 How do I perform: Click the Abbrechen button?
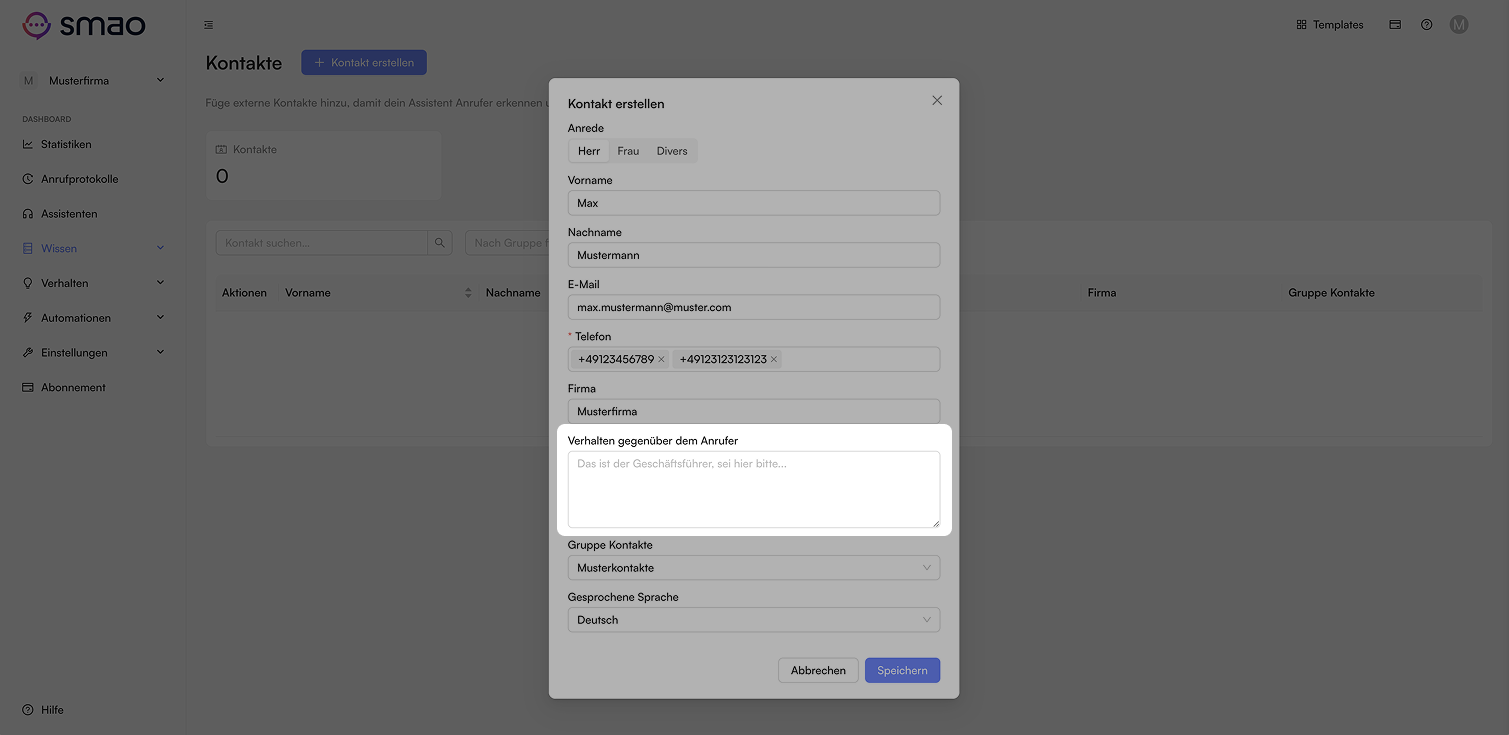click(x=818, y=670)
